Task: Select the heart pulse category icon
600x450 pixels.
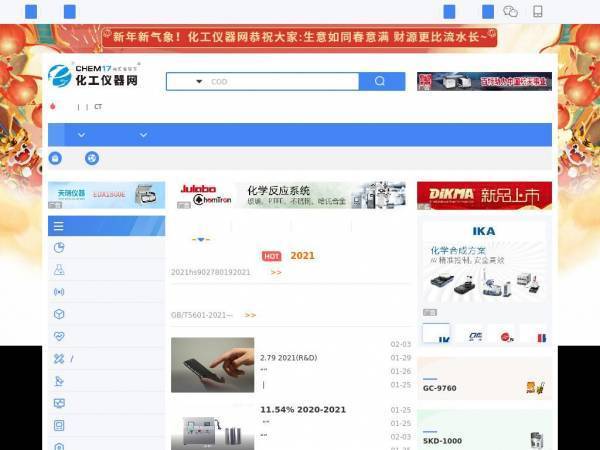Action: (x=59, y=336)
